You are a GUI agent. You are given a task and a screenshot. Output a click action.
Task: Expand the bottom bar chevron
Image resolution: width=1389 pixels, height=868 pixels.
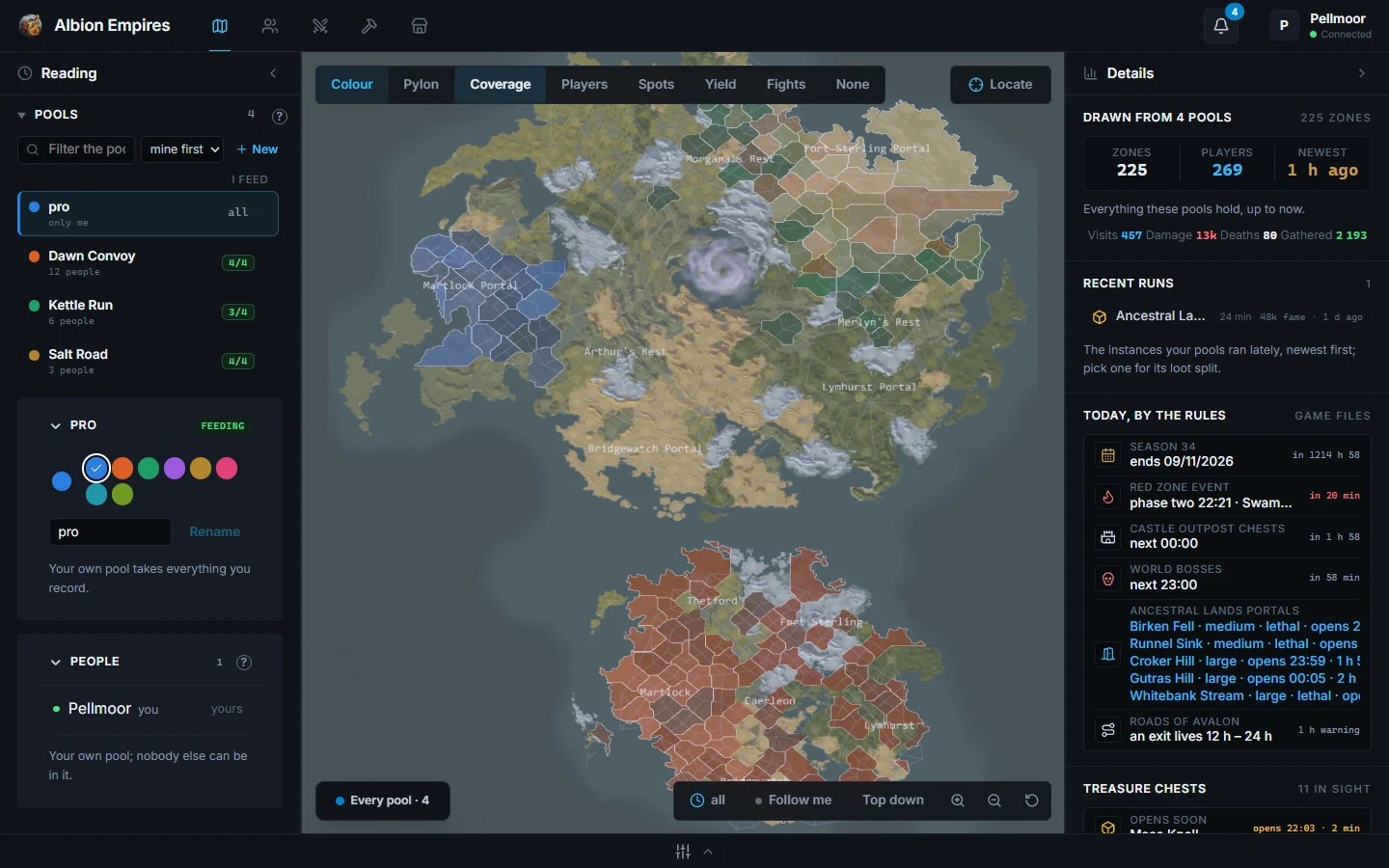[708, 852]
